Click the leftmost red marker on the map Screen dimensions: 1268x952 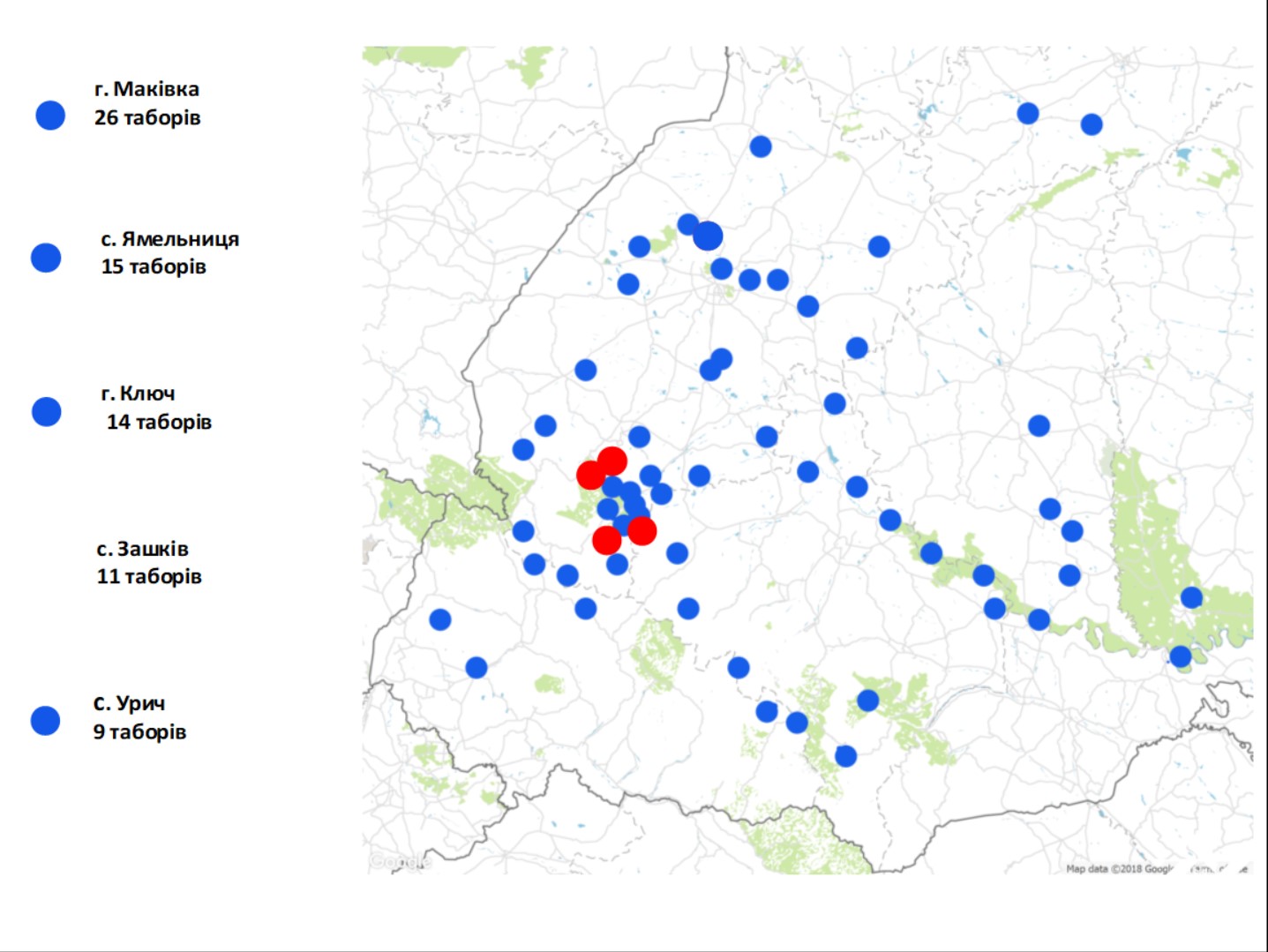pos(590,475)
